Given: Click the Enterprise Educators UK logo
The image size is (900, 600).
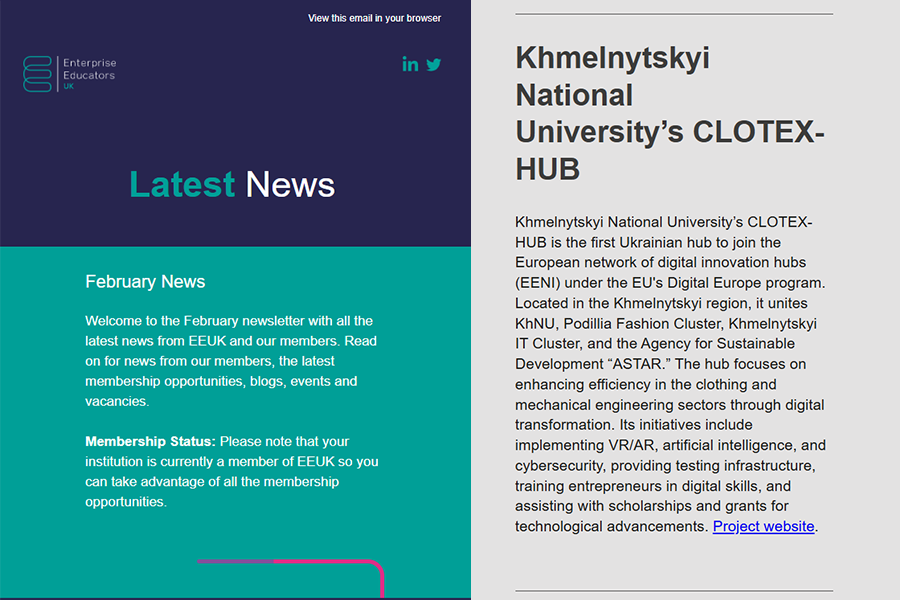Looking at the screenshot, I should tap(69, 74).
